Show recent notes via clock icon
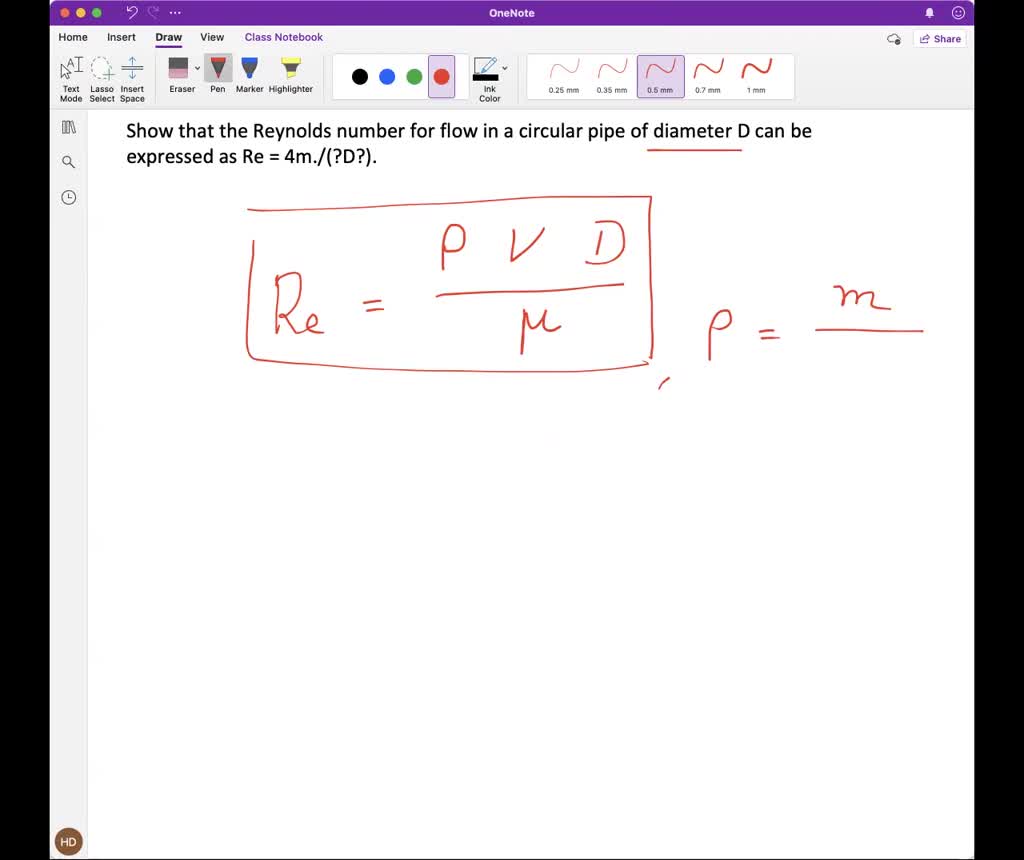1024x860 pixels. (x=68, y=197)
